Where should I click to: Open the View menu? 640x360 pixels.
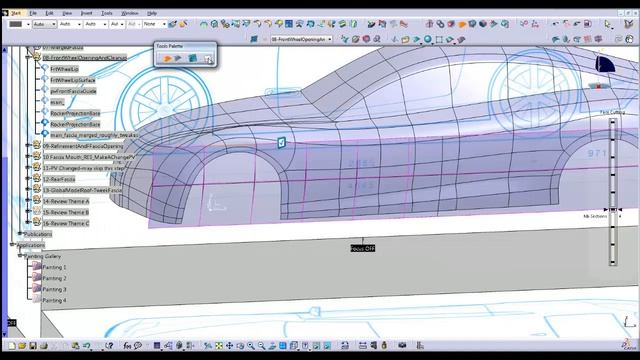pyautogui.click(x=67, y=13)
